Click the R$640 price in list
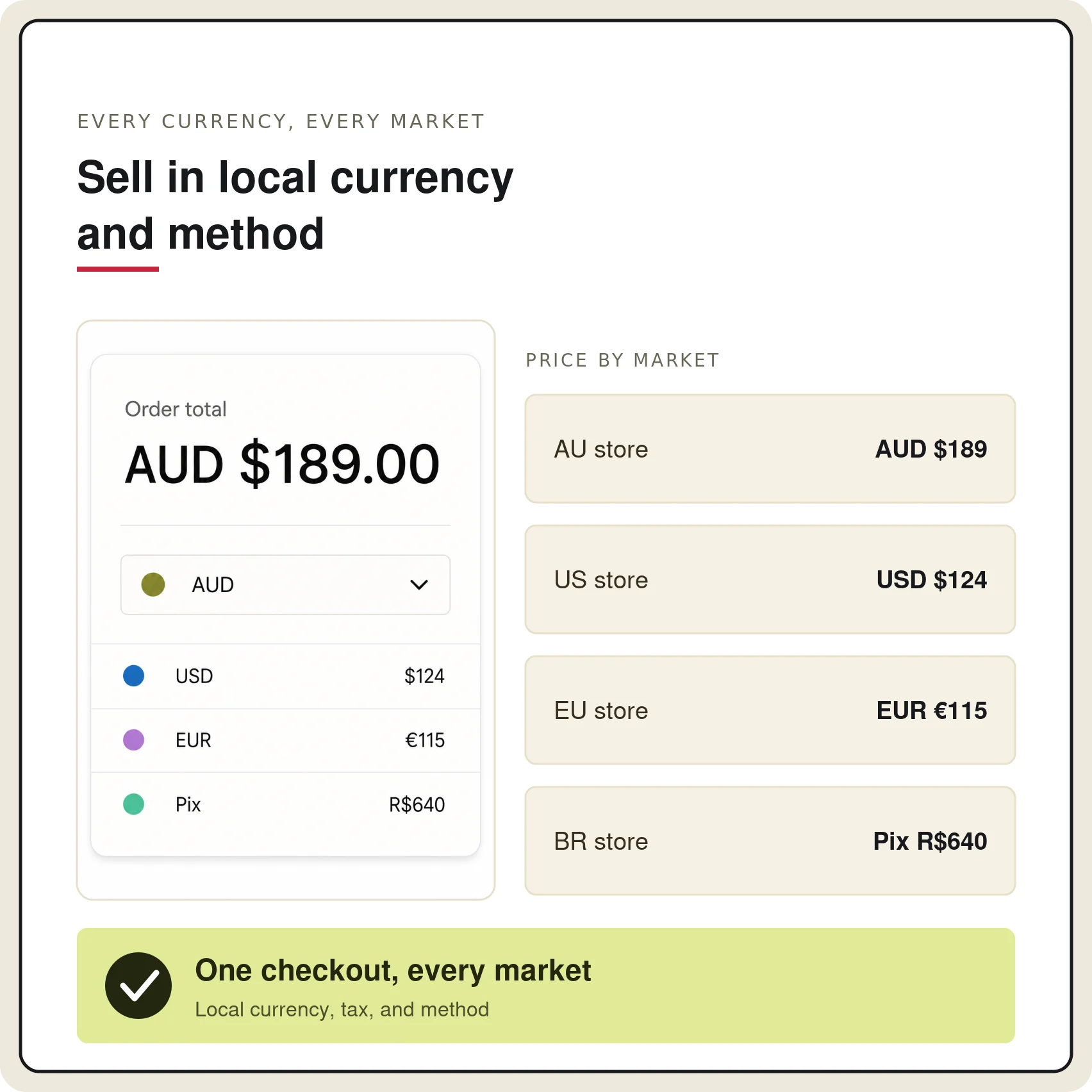The image size is (1092, 1092). 417,804
